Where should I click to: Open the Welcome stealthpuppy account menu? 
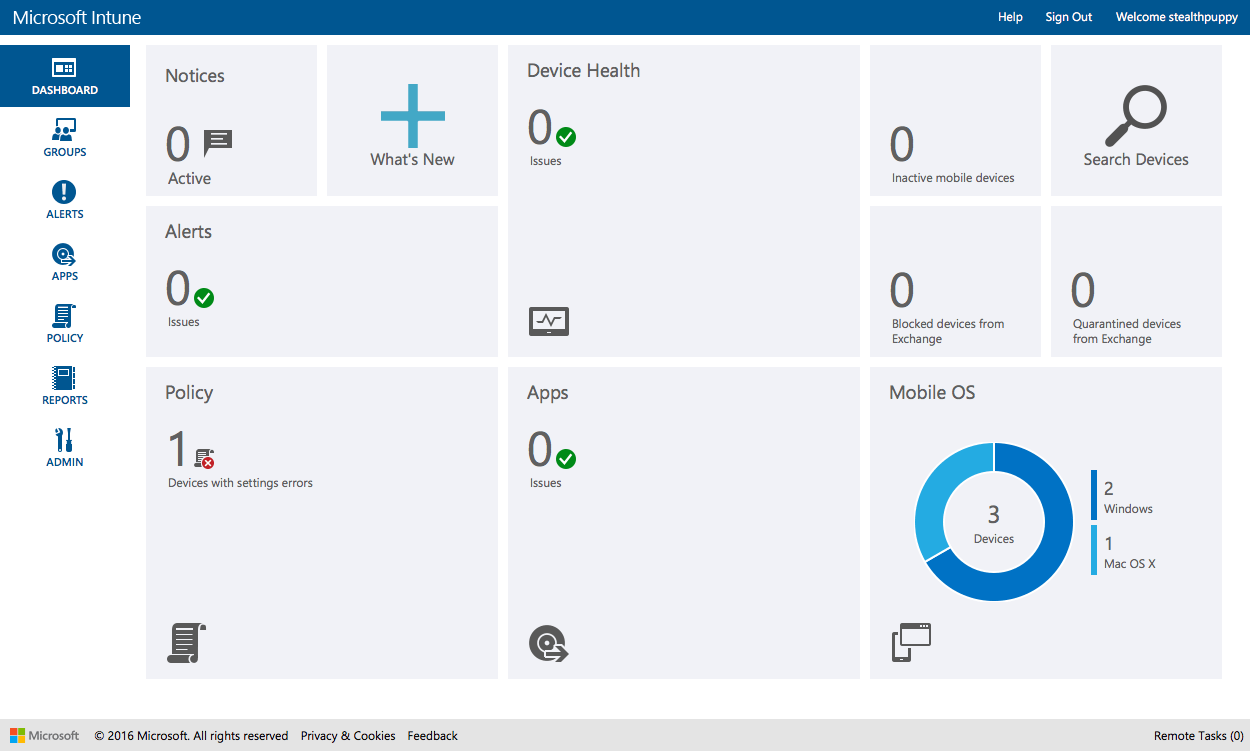click(1176, 17)
